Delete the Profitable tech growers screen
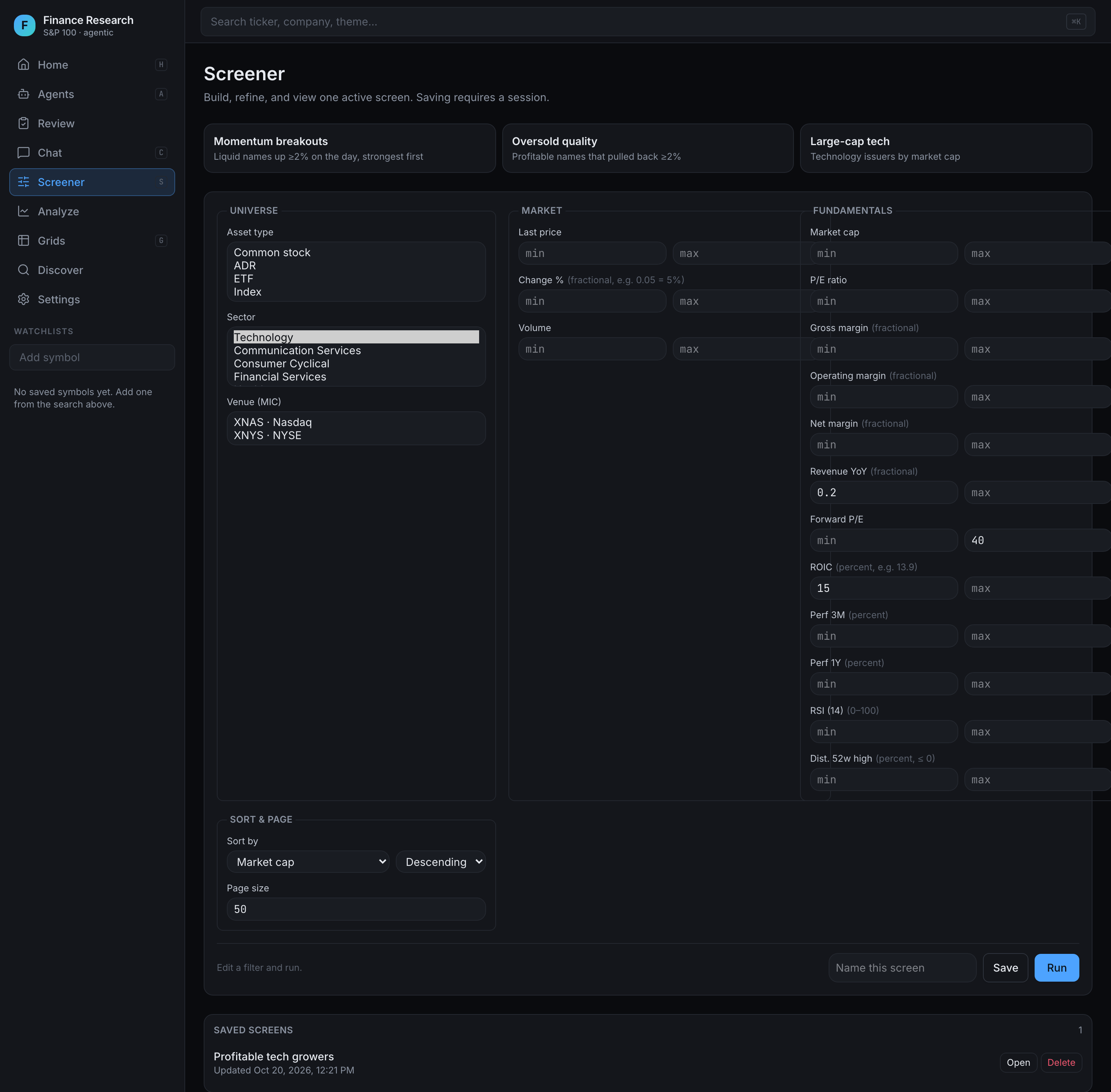Screen dimensions: 1111x1092 1061,1062
